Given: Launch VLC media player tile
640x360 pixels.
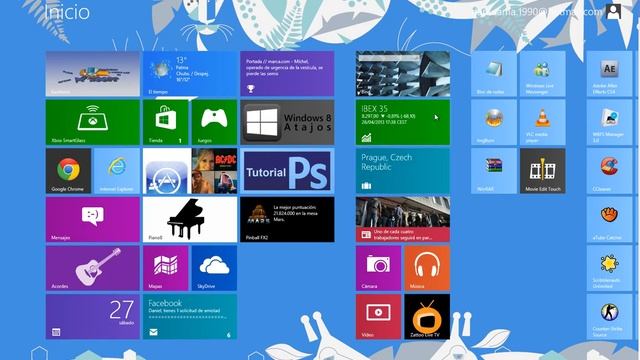Looking at the screenshot, I should pyautogui.click(x=542, y=122).
